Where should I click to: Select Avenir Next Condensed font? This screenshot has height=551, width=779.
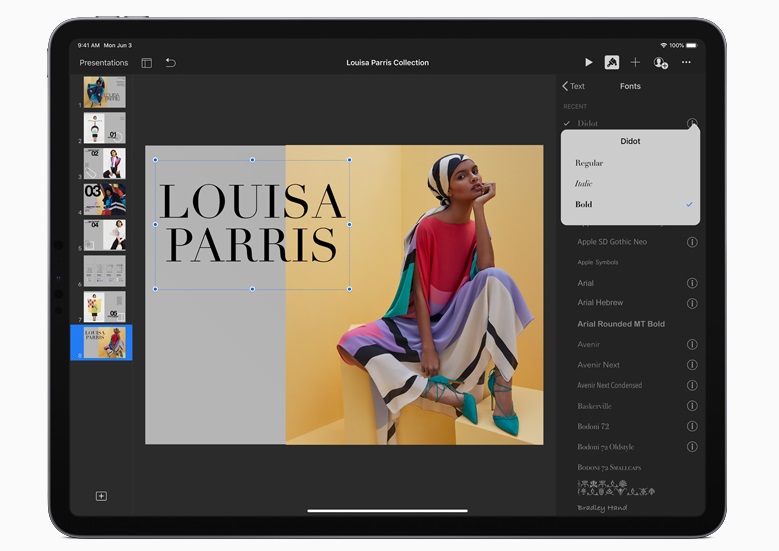pyautogui.click(x=610, y=385)
